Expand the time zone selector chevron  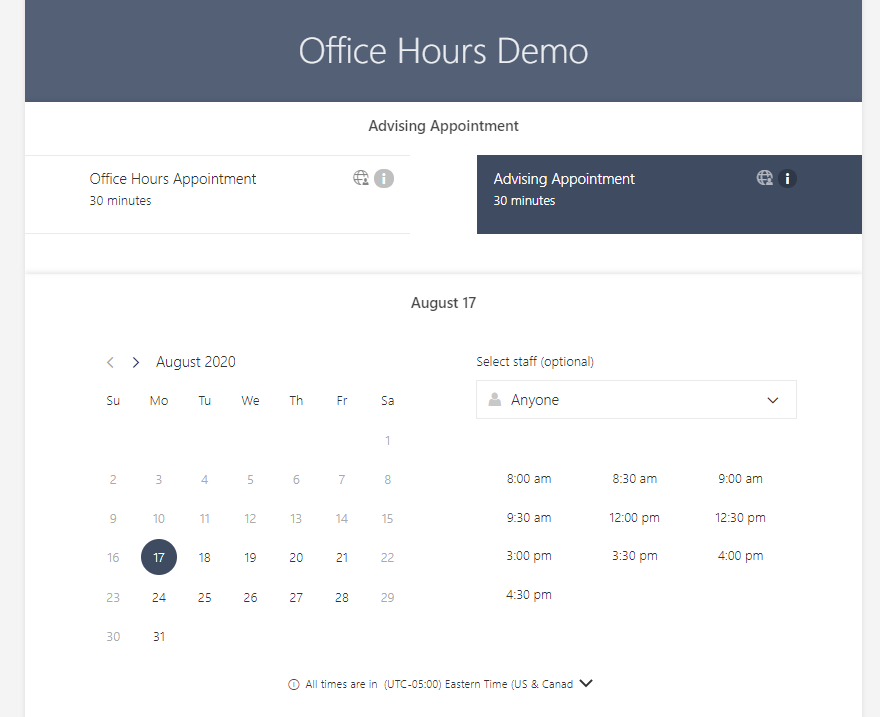(x=586, y=683)
